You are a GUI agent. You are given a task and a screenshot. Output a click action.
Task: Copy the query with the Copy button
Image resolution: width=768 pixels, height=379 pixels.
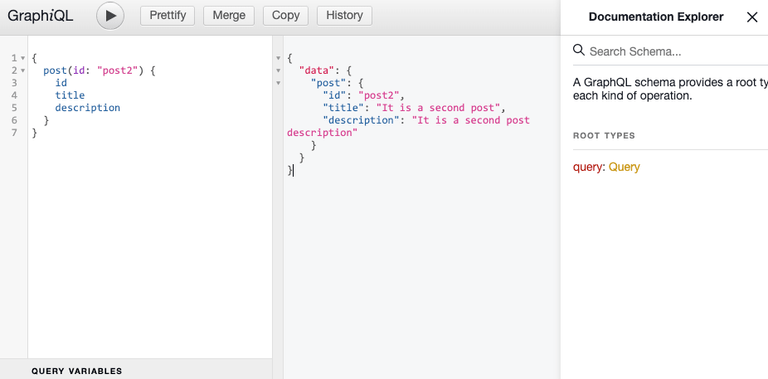[286, 16]
